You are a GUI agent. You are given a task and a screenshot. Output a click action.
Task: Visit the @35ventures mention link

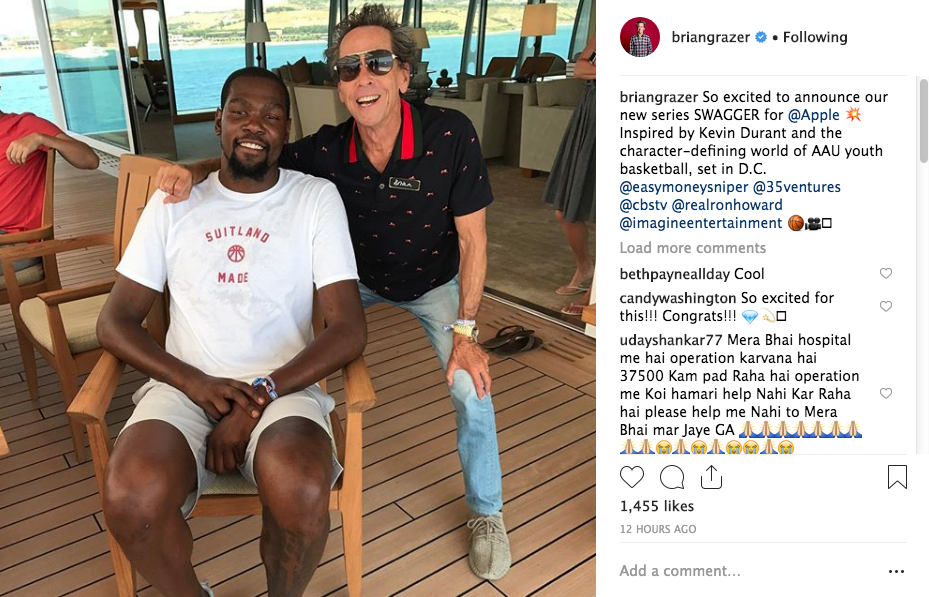click(797, 187)
